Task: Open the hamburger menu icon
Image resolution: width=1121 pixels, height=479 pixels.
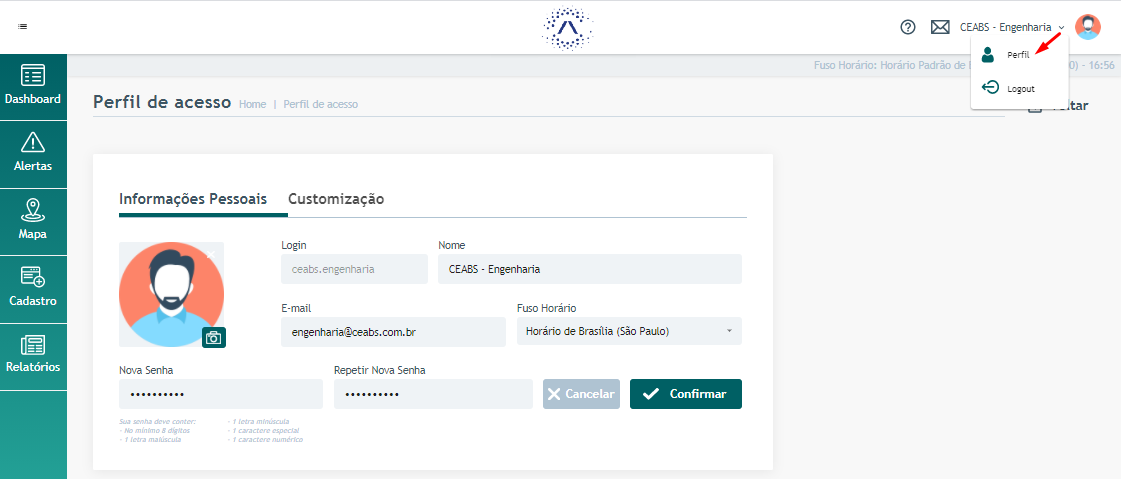Action: pyautogui.click(x=23, y=26)
